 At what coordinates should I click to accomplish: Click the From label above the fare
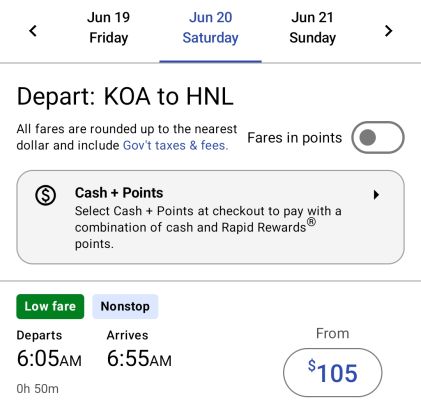pos(333,333)
